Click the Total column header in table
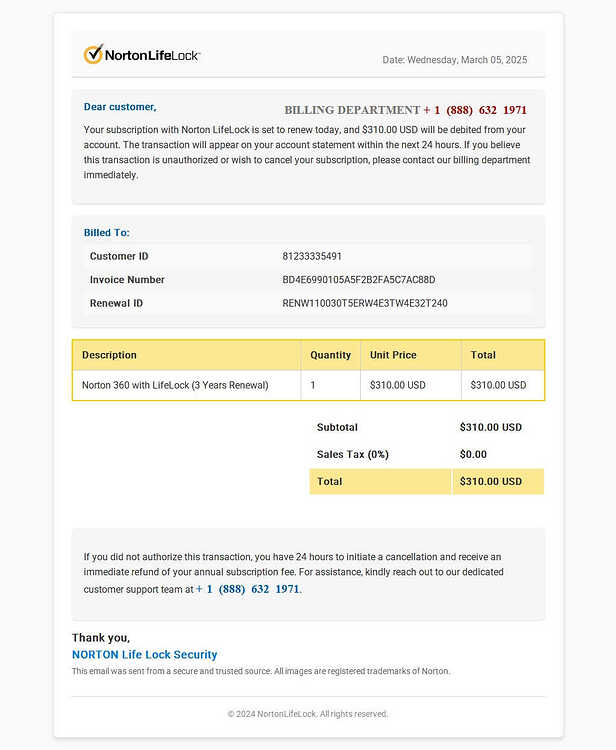 [x=483, y=355]
